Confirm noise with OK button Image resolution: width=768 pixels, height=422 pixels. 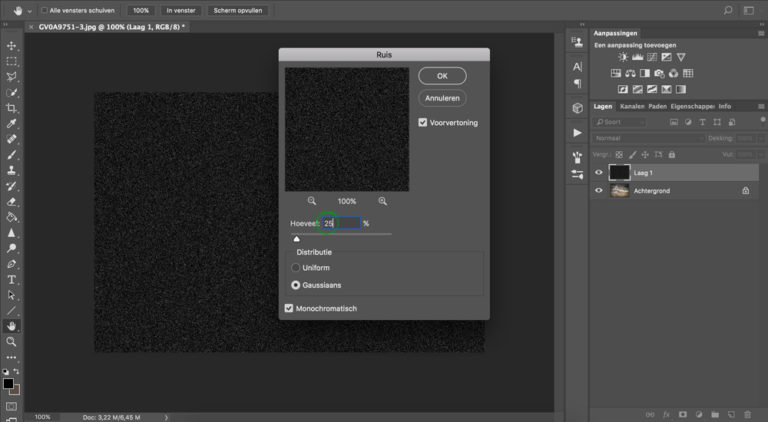(442, 76)
